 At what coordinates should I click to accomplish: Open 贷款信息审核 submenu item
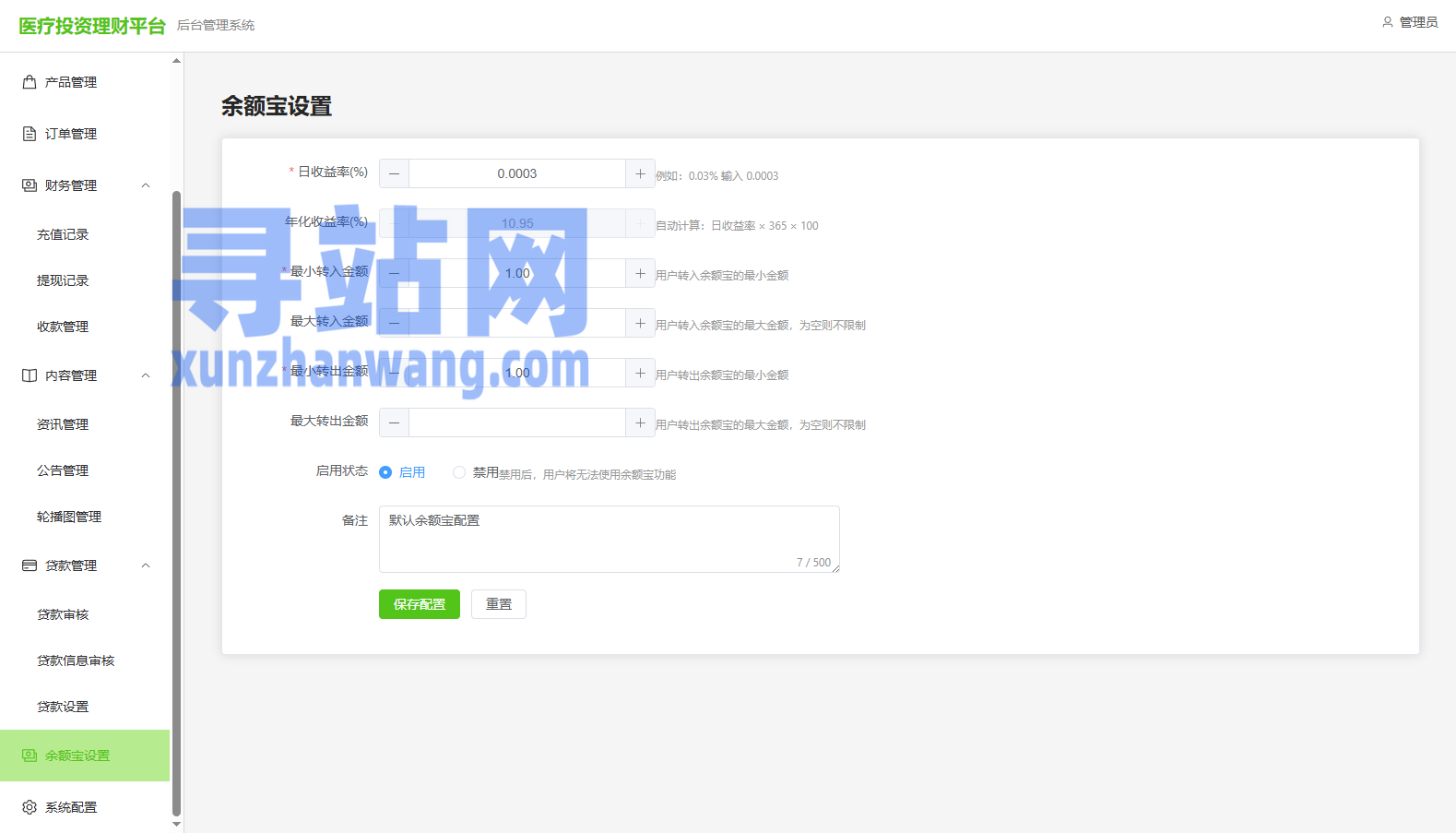pos(85,660)
